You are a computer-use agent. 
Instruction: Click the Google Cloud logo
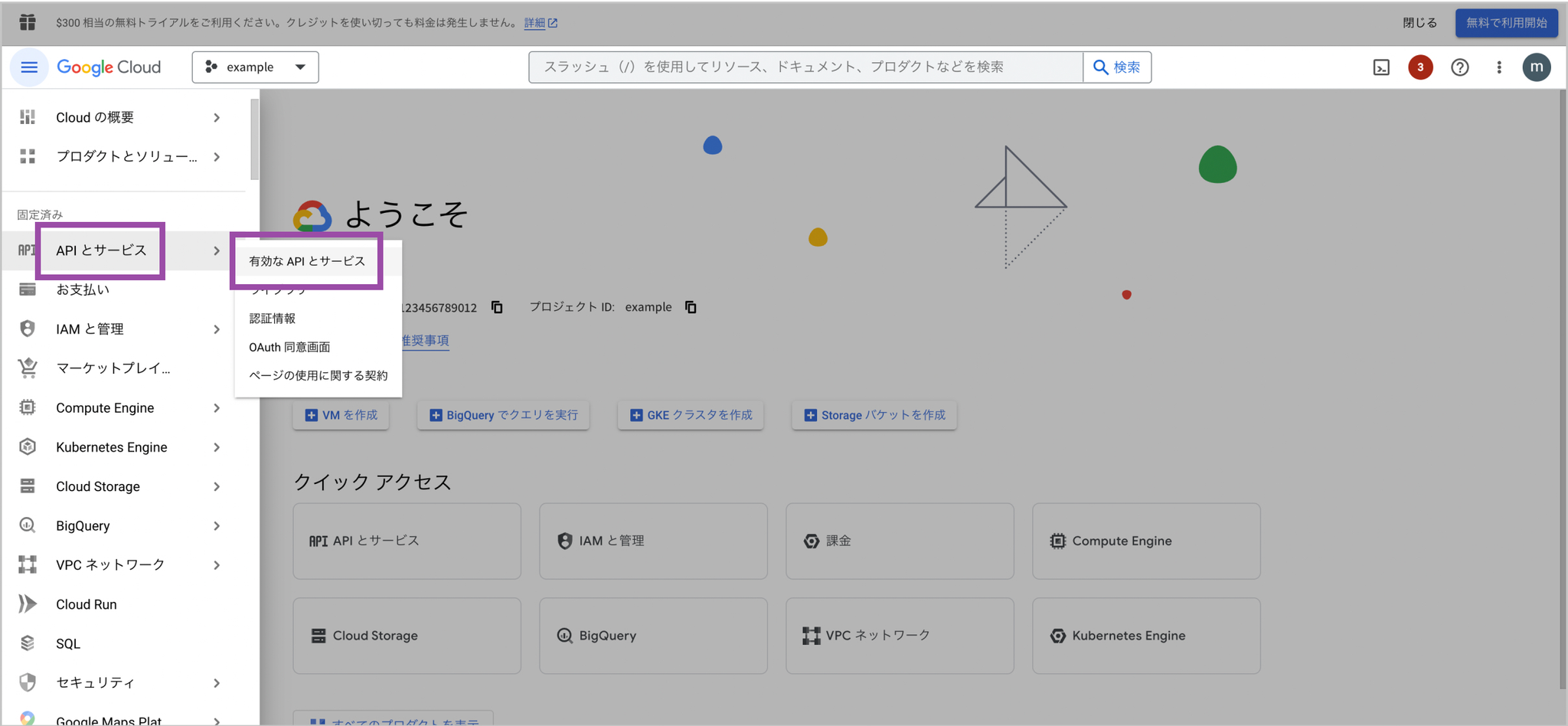[x=109, y=67]
